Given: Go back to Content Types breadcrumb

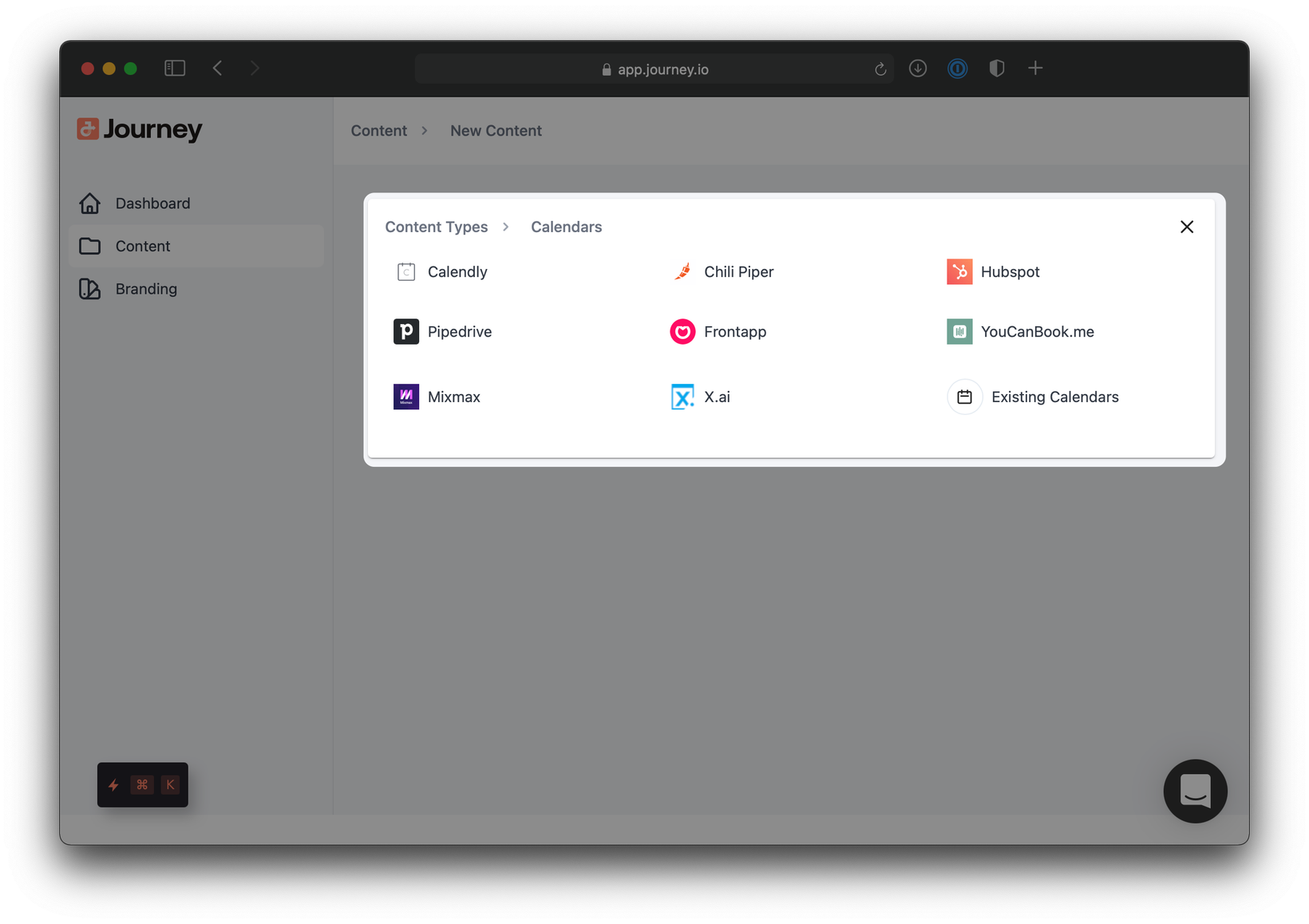Looking at the screenshot, I should point(437,227).
